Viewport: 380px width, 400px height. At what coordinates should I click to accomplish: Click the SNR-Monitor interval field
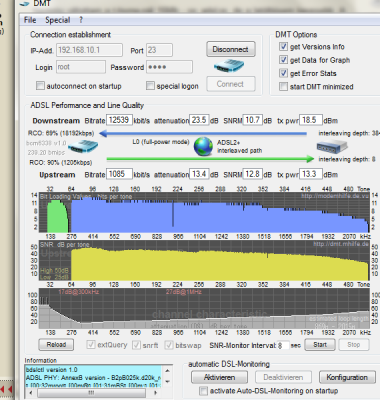tap(283, 345)
